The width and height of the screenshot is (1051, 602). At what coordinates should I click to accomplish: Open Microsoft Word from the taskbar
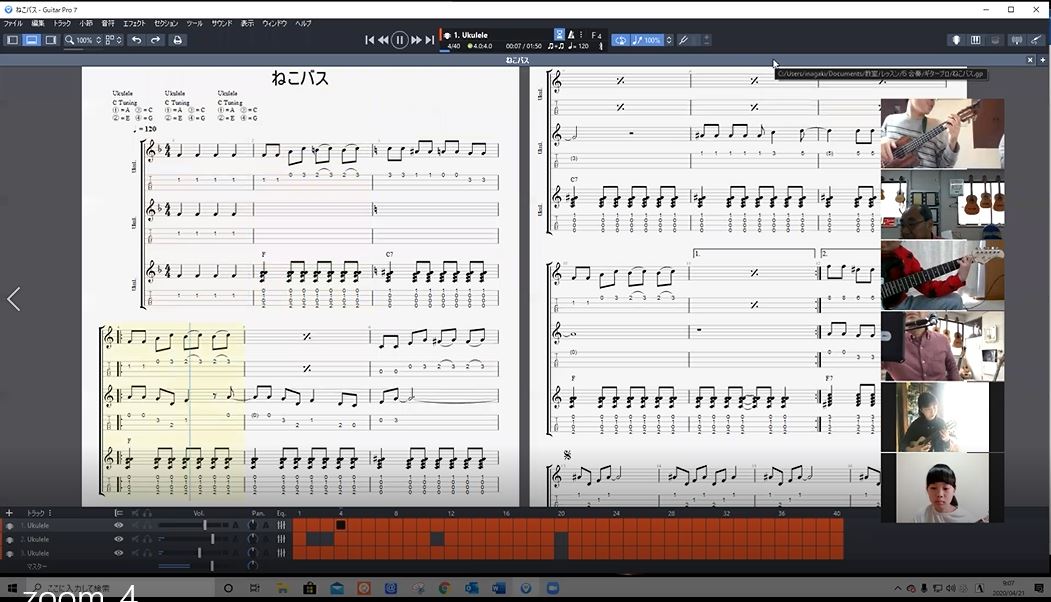[498, 588]
